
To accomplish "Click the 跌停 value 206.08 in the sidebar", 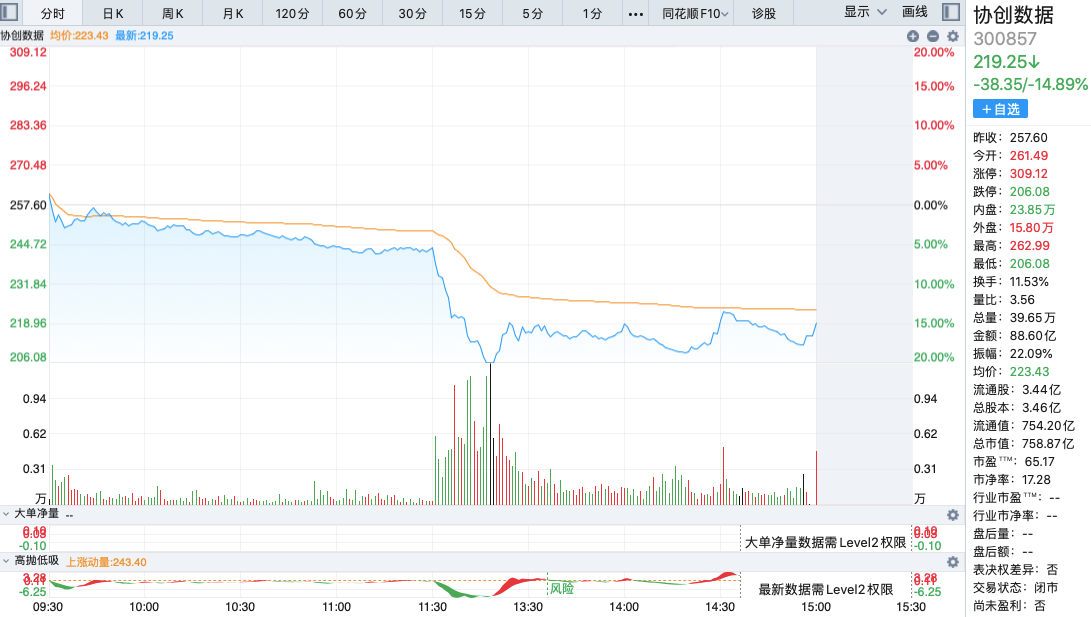I will (x=1029, y=192).
